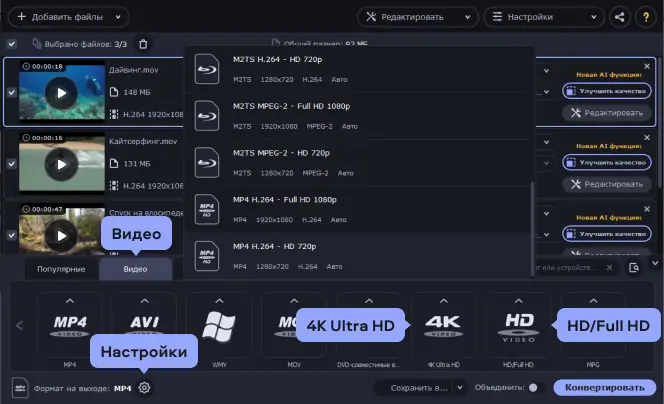Click the output format MP4 file icon
The height and width of the screenshot is (404, 664).
pyautogui.click(x=20, y=387)
